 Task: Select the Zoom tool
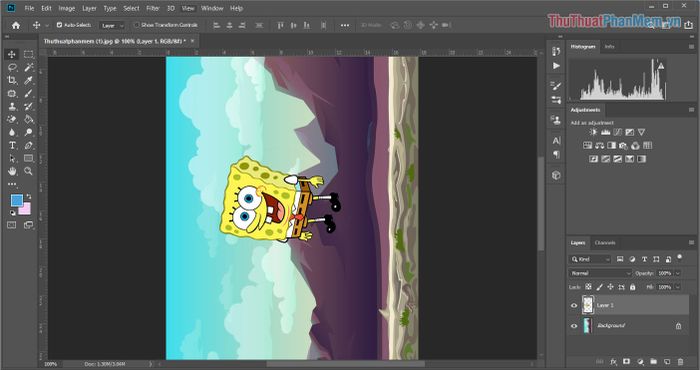(x=29, y=171)
